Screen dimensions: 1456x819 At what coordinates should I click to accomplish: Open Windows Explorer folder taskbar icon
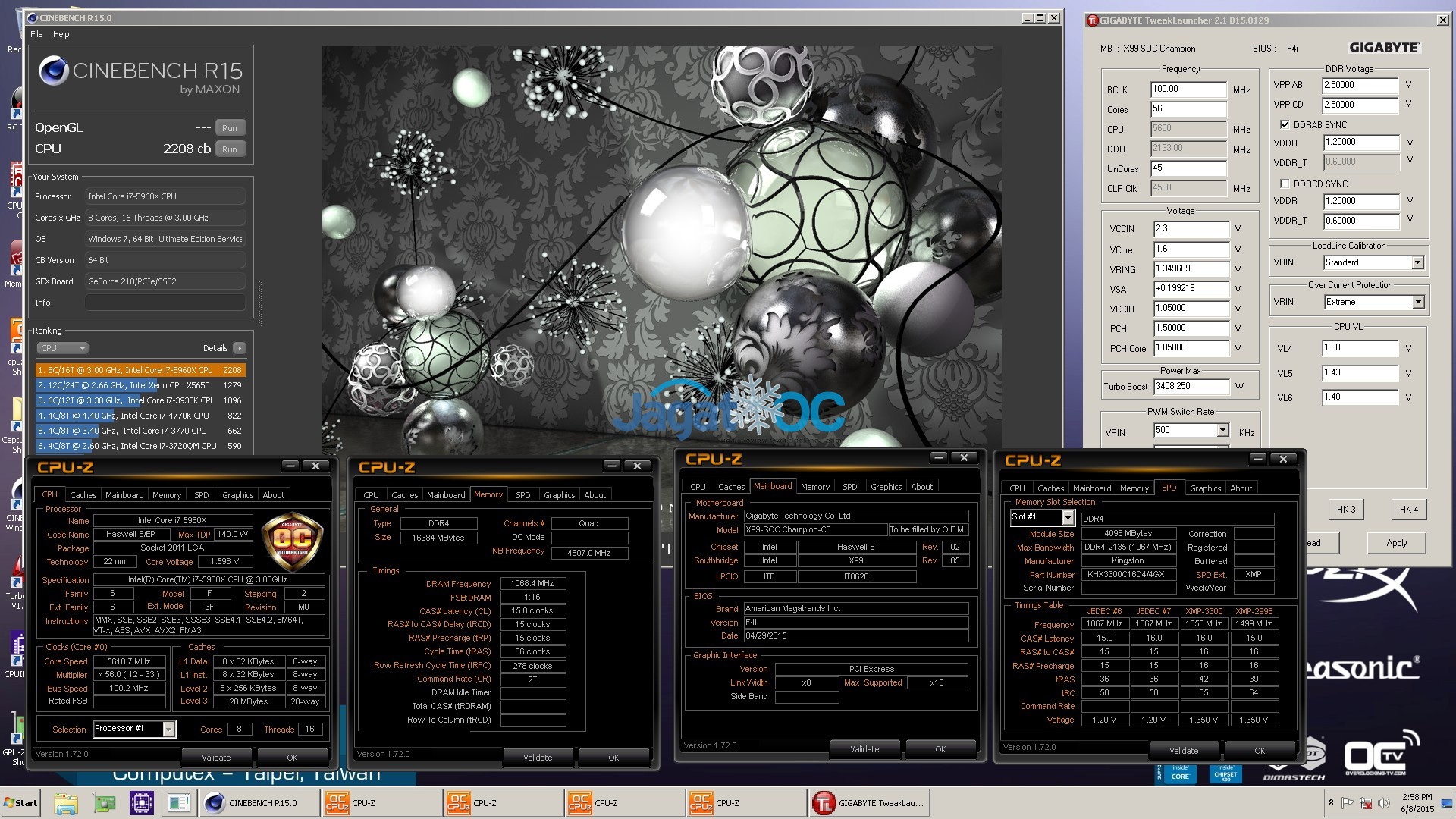pos(66,803)
